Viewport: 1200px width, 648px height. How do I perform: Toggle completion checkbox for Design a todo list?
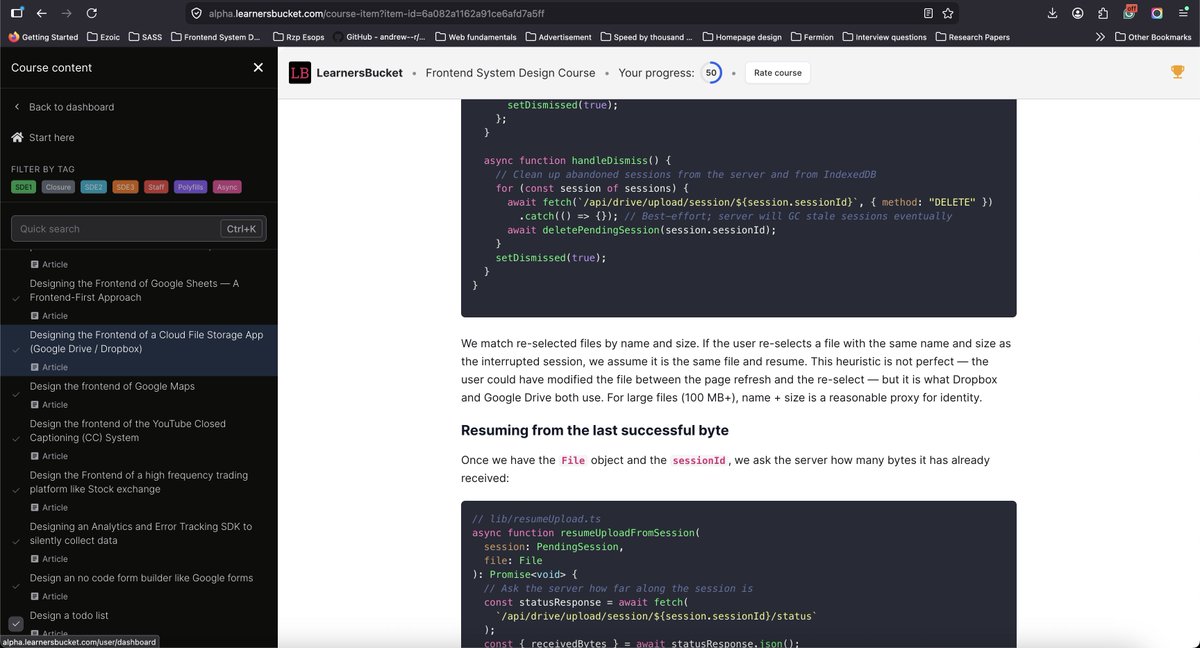coord(15,623)
